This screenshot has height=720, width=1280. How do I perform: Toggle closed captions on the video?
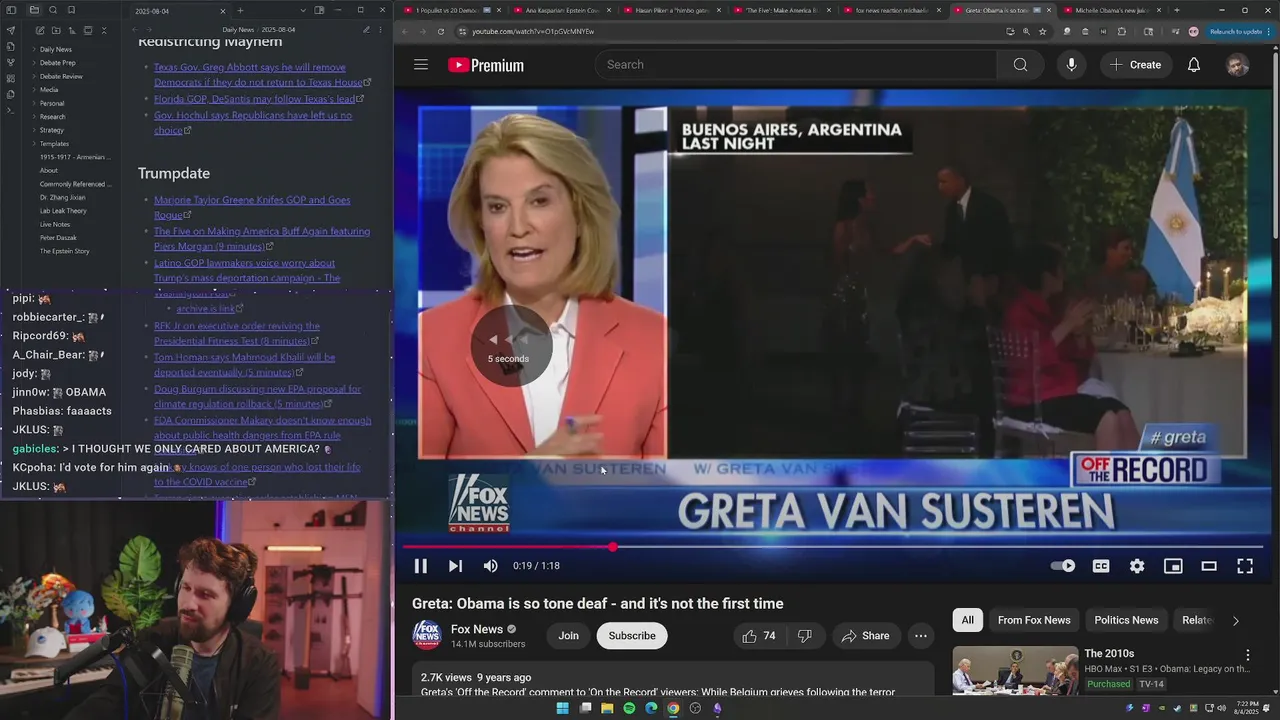pyautogui.click(x=1101, y=566)
